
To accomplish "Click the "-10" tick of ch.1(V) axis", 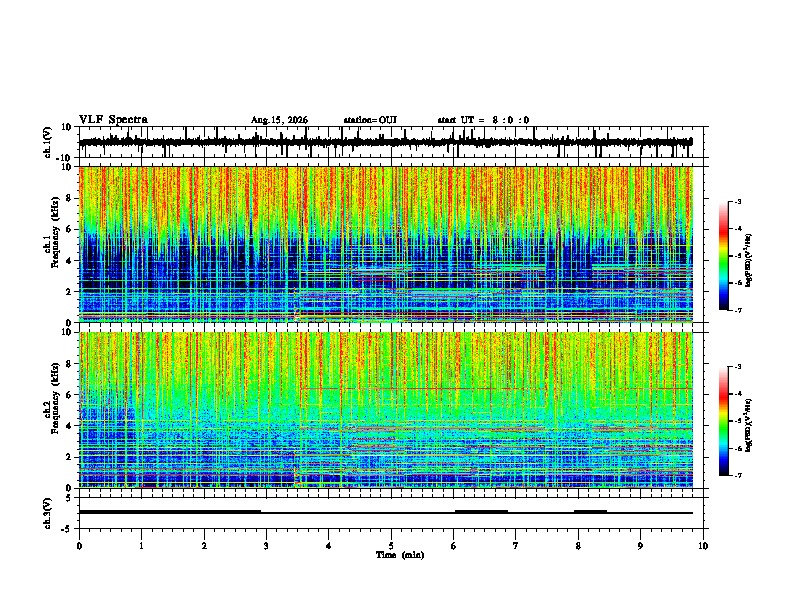I will coord(65,158).
